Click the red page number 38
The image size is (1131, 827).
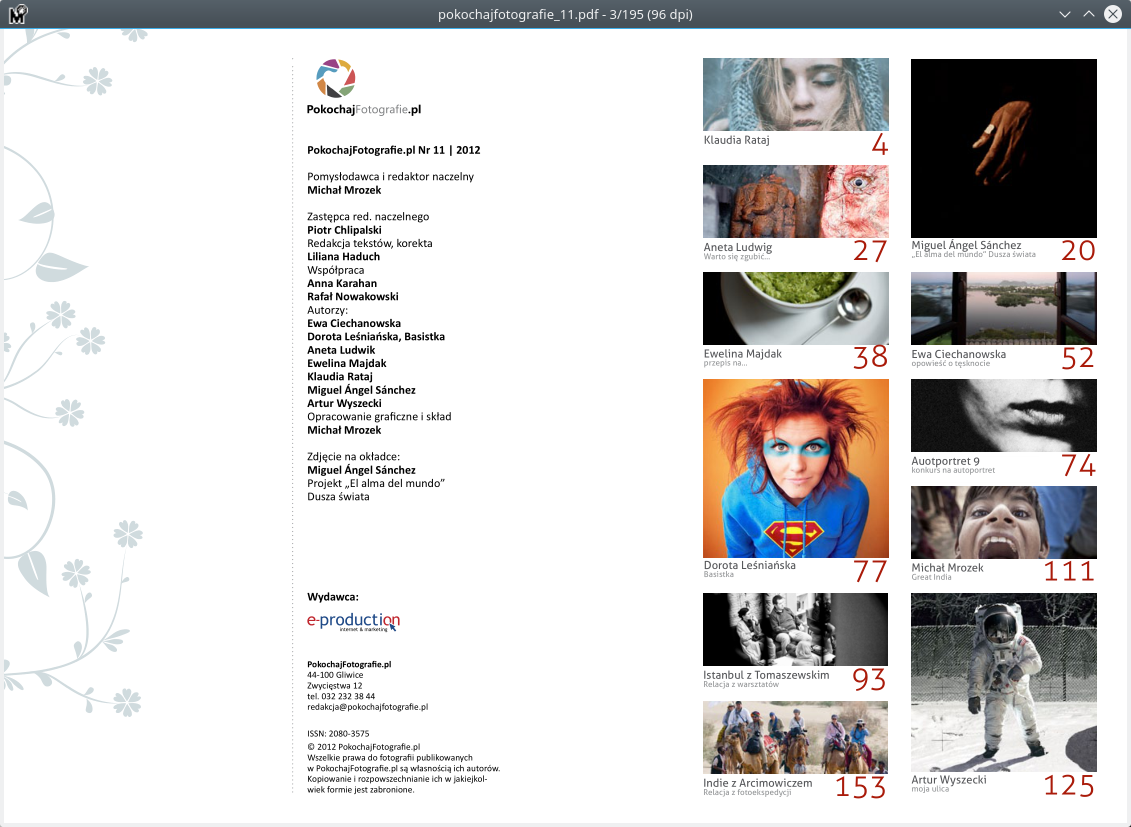870,357
